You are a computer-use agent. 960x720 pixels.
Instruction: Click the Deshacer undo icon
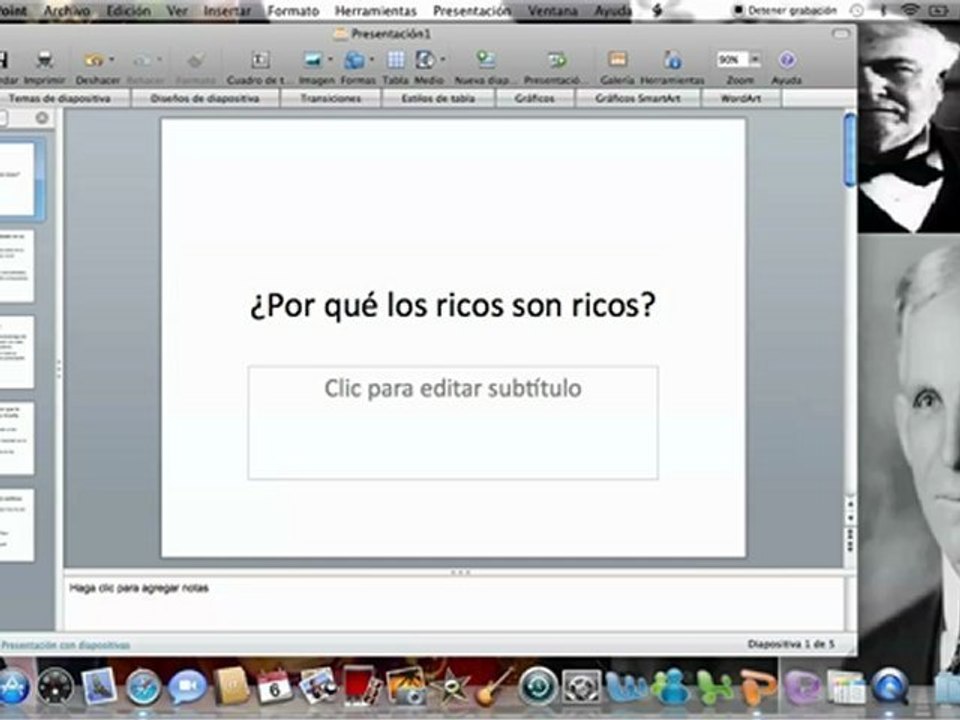(94, 60)
